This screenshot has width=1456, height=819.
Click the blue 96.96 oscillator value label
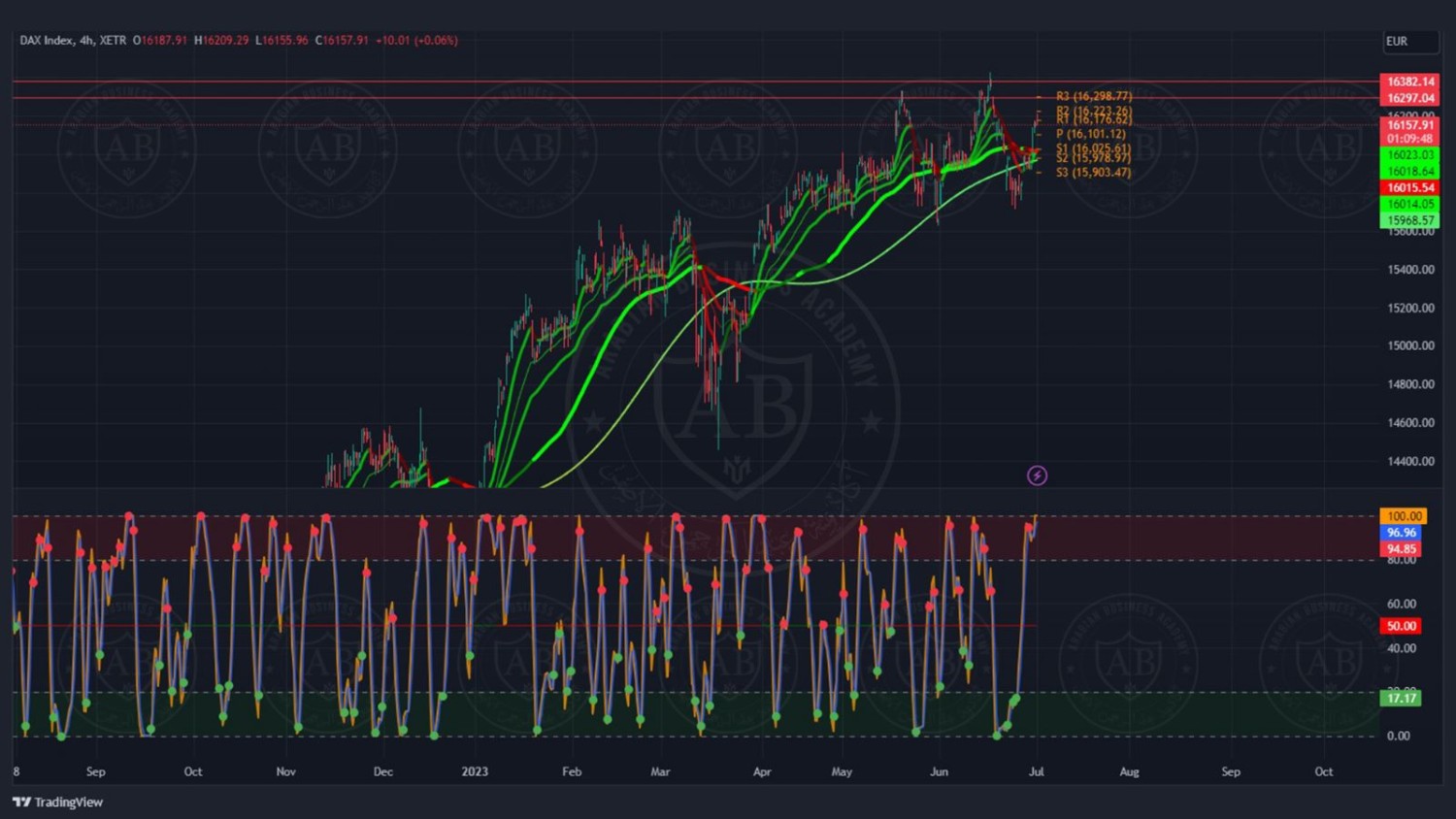tap(1401, 533)
